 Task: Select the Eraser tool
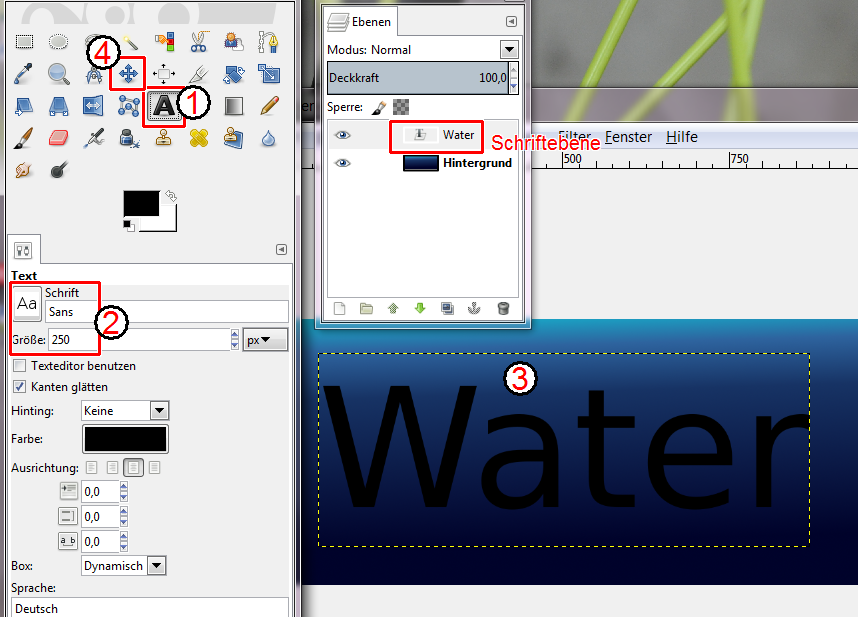point(59,138)
